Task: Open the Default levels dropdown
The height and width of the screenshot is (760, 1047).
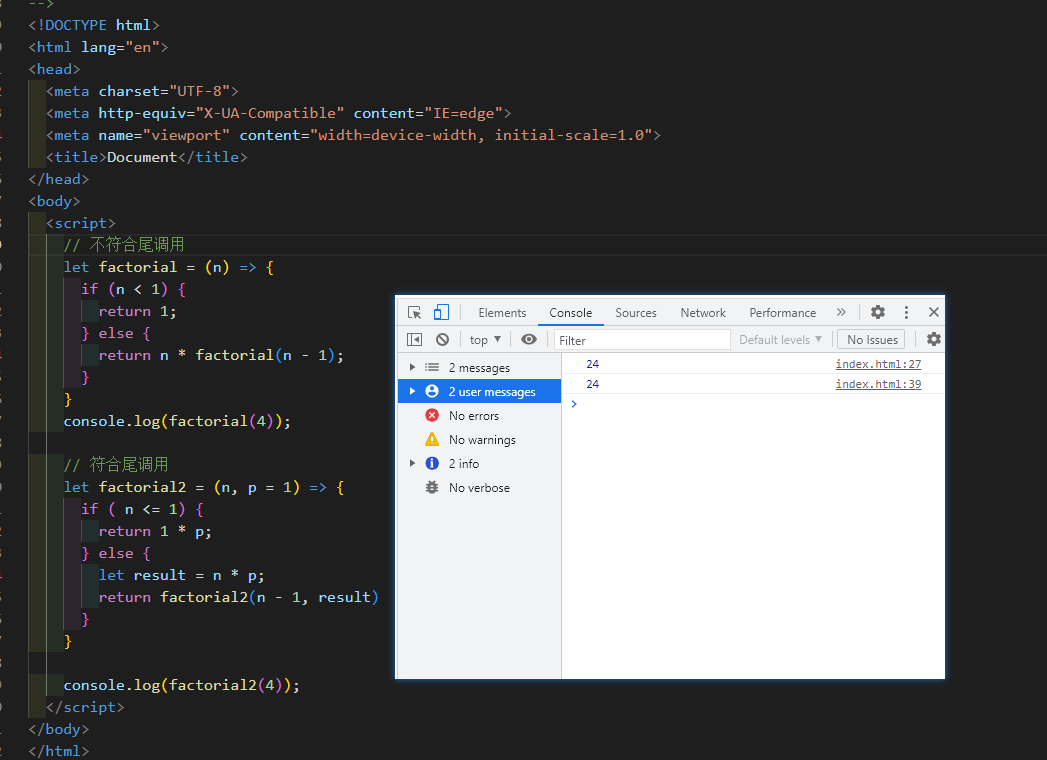Action: tap(780, 340)
